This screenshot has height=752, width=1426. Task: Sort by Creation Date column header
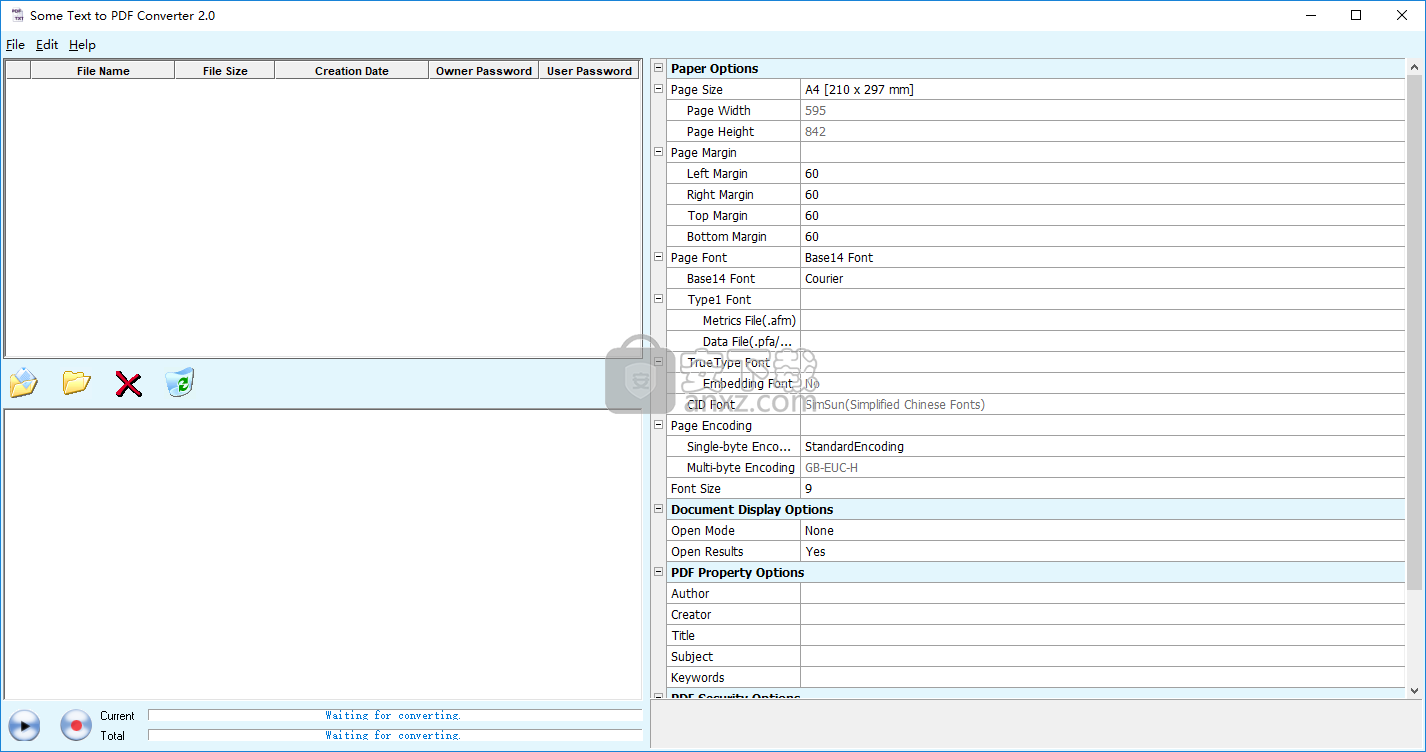coord(352,70)
